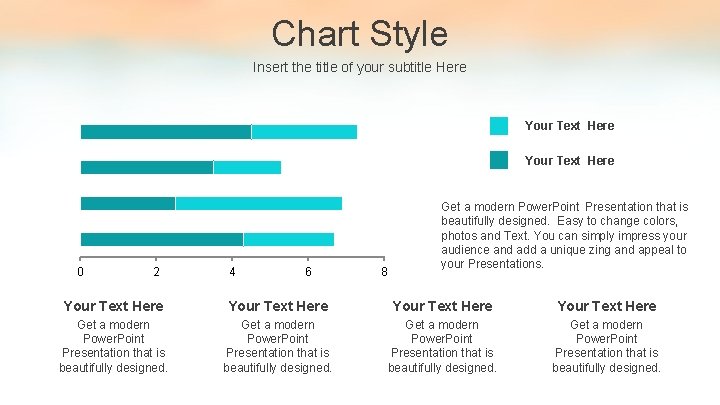Click the dark teal legend swatch

[x=499, y=160]
